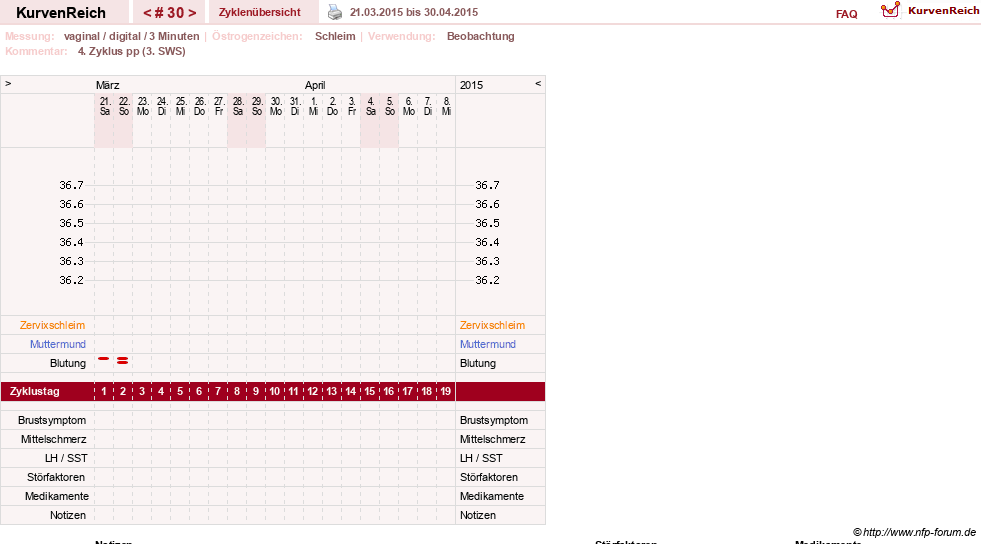Screen dimensions: 981x544
Task: Open the http://www.nfp-forum.de link
Action: tap(919, 532)
